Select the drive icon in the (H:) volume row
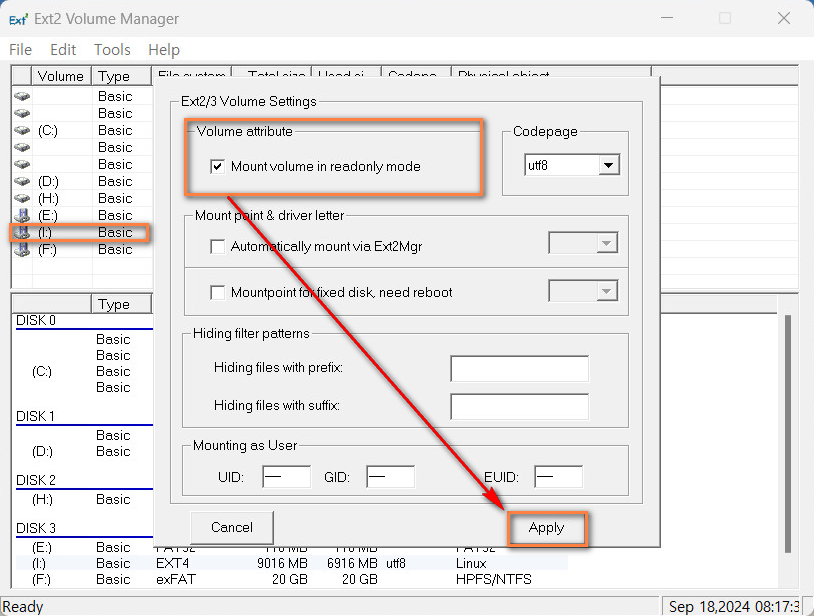The width and height of the screenshot is (814, 616). (22, 198)
